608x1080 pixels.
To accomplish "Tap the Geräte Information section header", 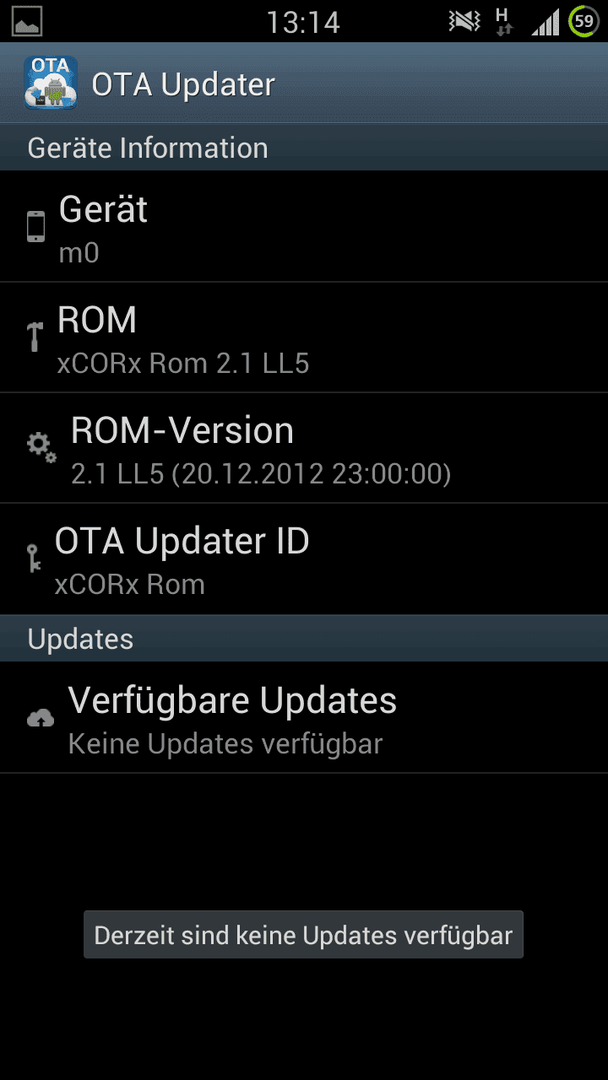I will [304, 147].
